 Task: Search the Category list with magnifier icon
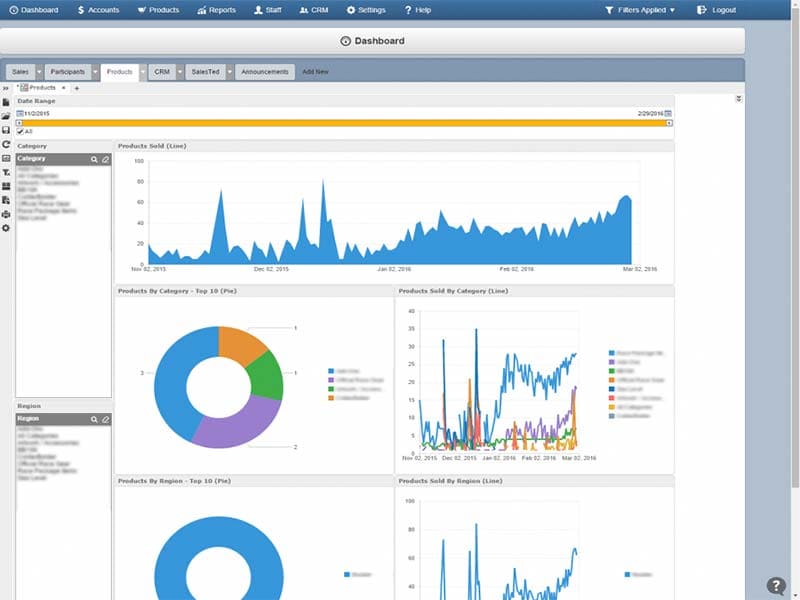coord(95,159)
